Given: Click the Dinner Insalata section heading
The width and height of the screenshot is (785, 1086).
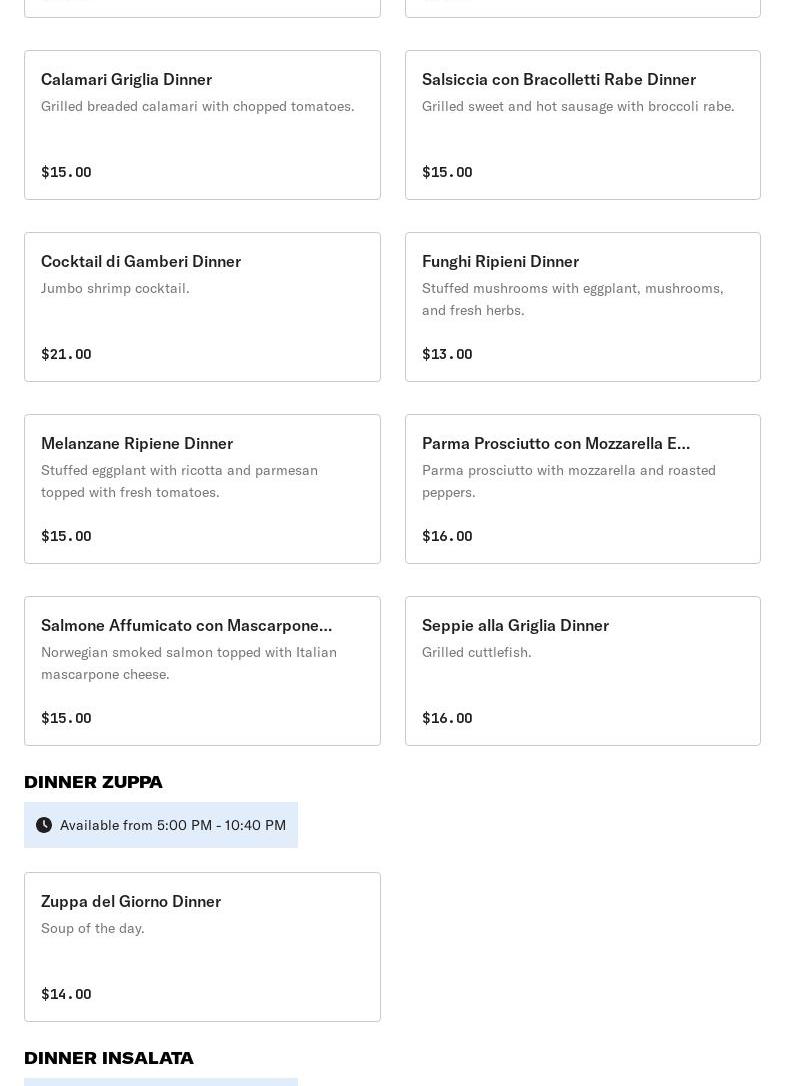Looking at the screenshot, I should coord(109,1058).
